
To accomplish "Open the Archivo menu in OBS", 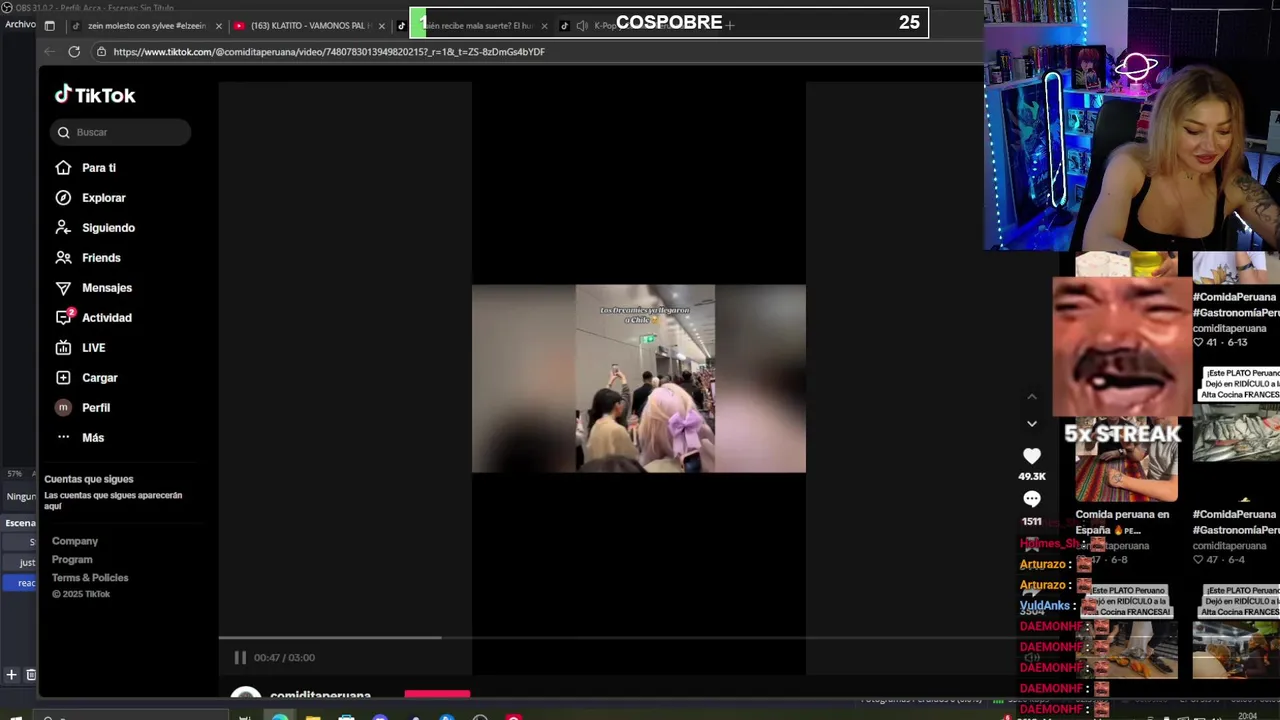I will [x=20, y=24].
